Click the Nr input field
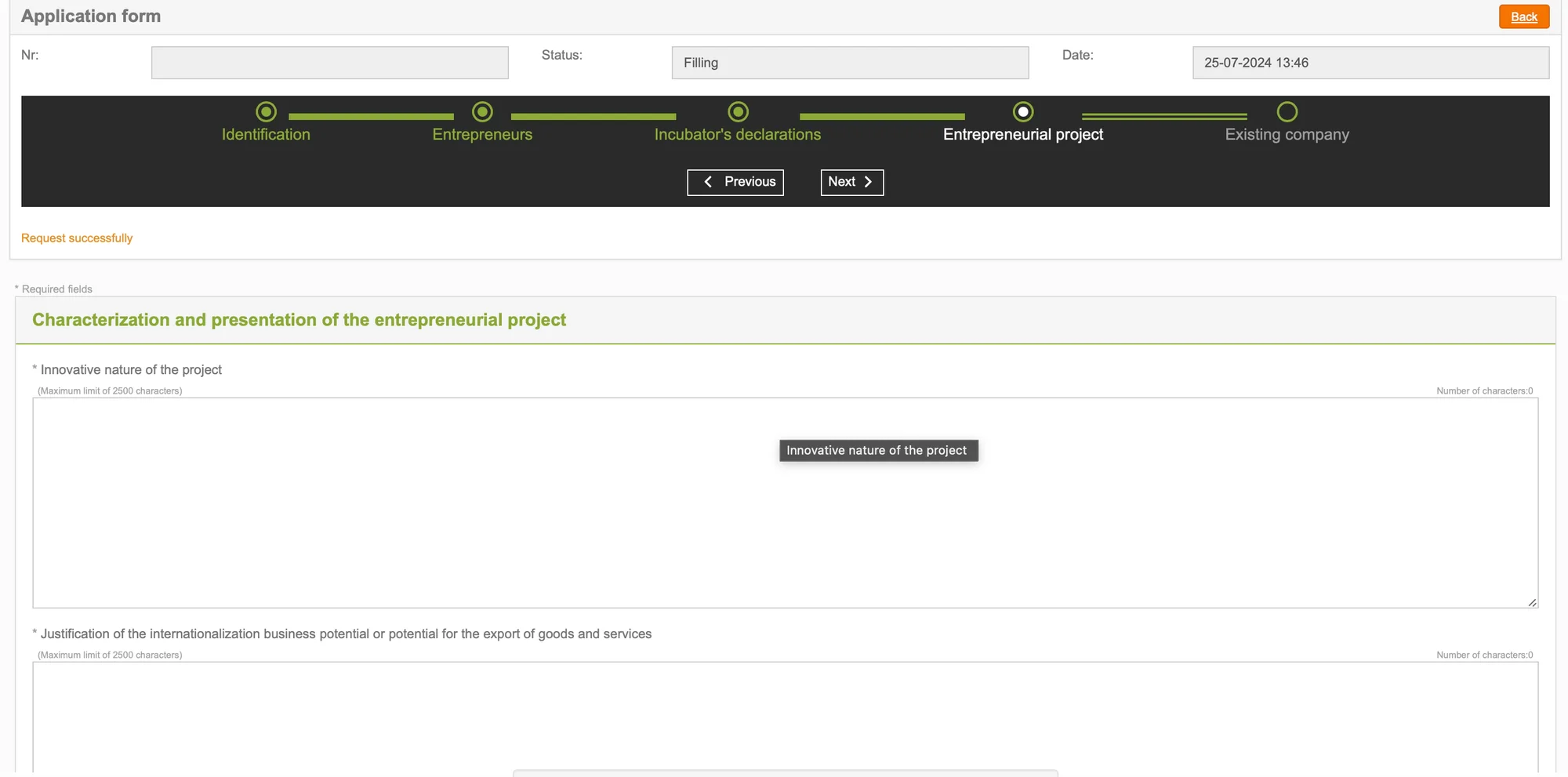Screen dimensions: 1568x777 pos(330,63)
